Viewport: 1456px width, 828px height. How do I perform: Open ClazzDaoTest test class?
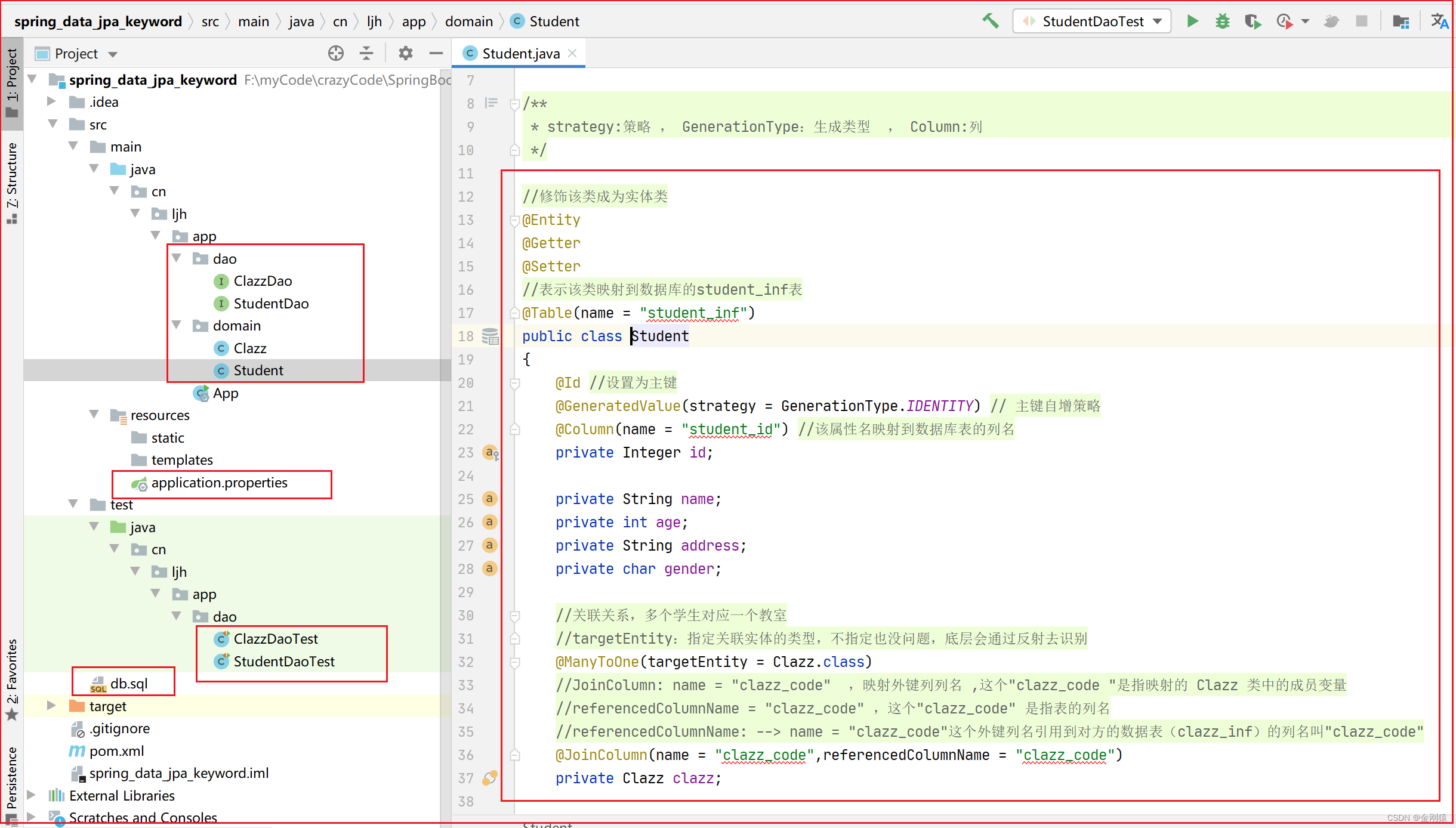click(276, 639)
